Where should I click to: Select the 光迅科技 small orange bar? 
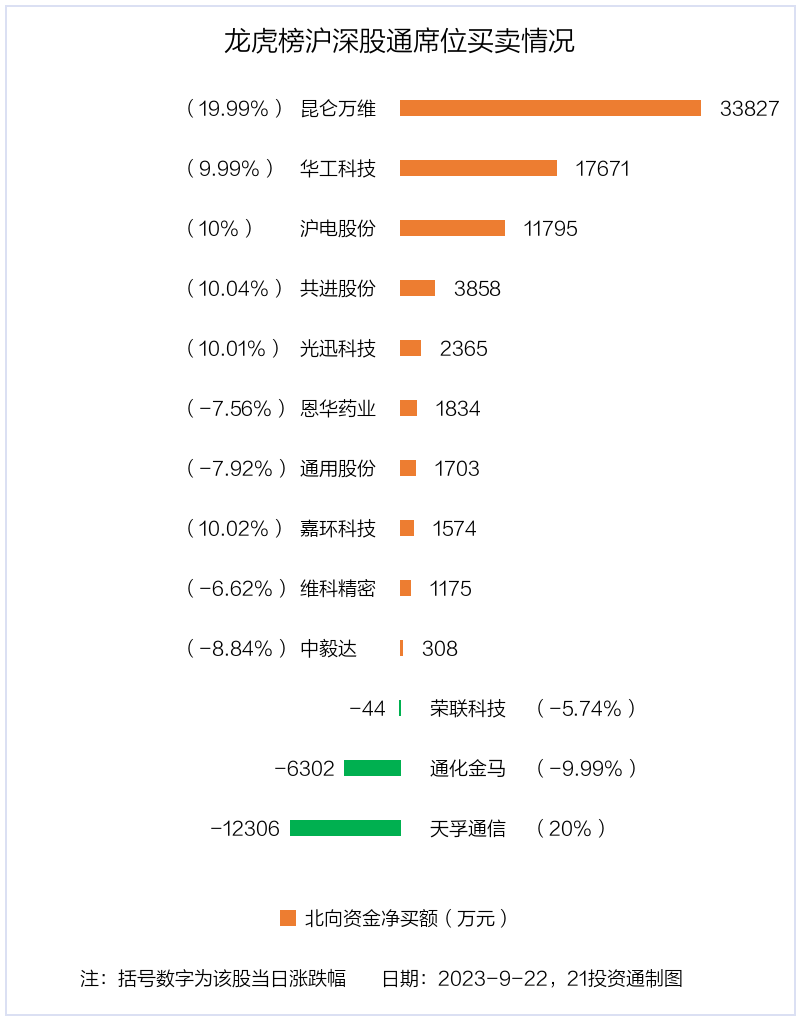coord(410,348)
